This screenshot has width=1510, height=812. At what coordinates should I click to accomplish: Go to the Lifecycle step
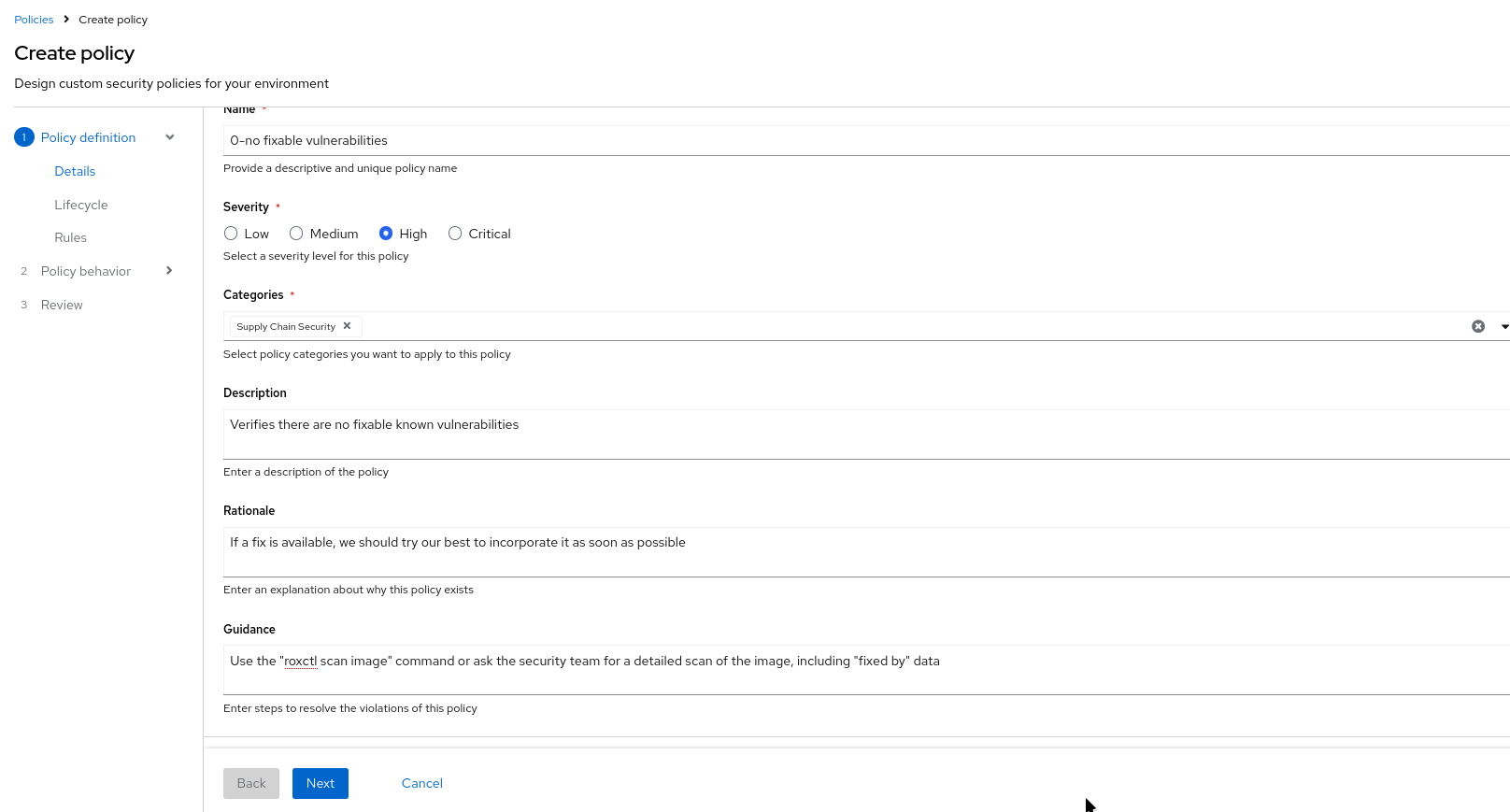coord(81,205)
